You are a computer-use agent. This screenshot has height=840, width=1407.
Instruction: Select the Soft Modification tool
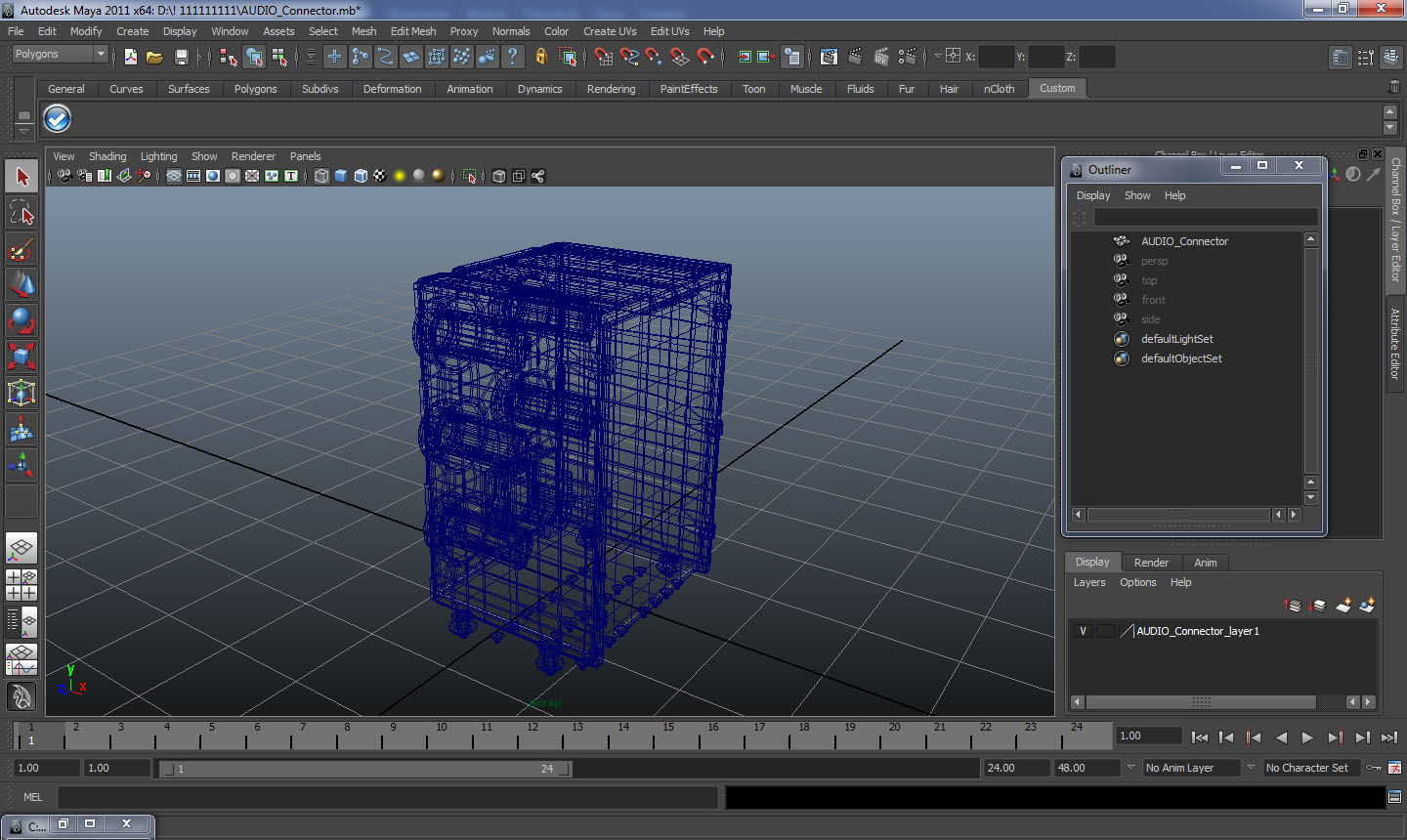21,429
